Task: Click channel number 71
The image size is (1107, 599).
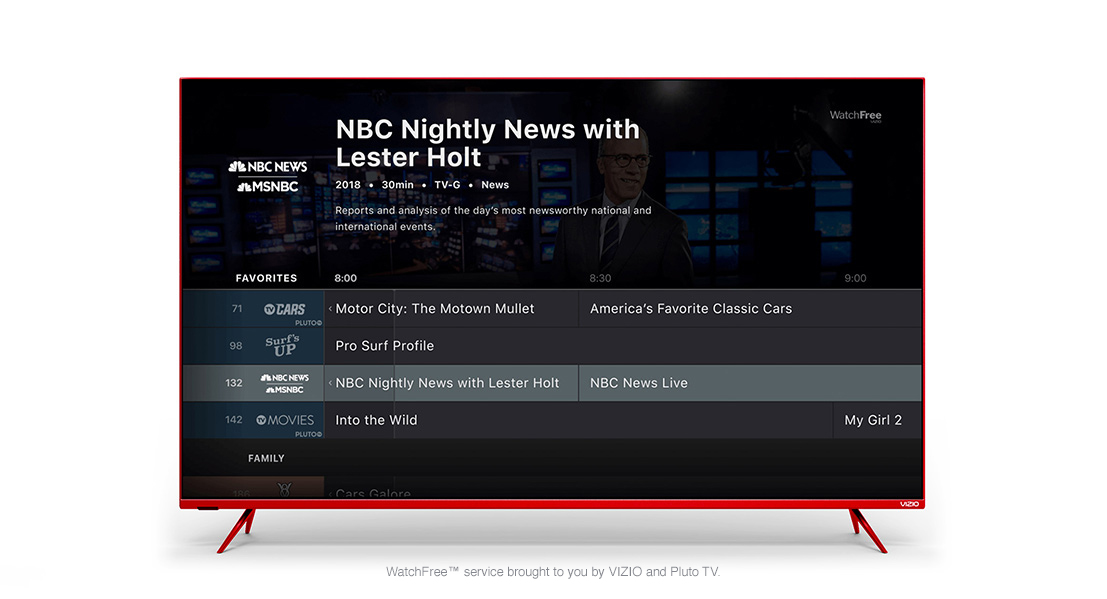Action: (x=237, y=309)
